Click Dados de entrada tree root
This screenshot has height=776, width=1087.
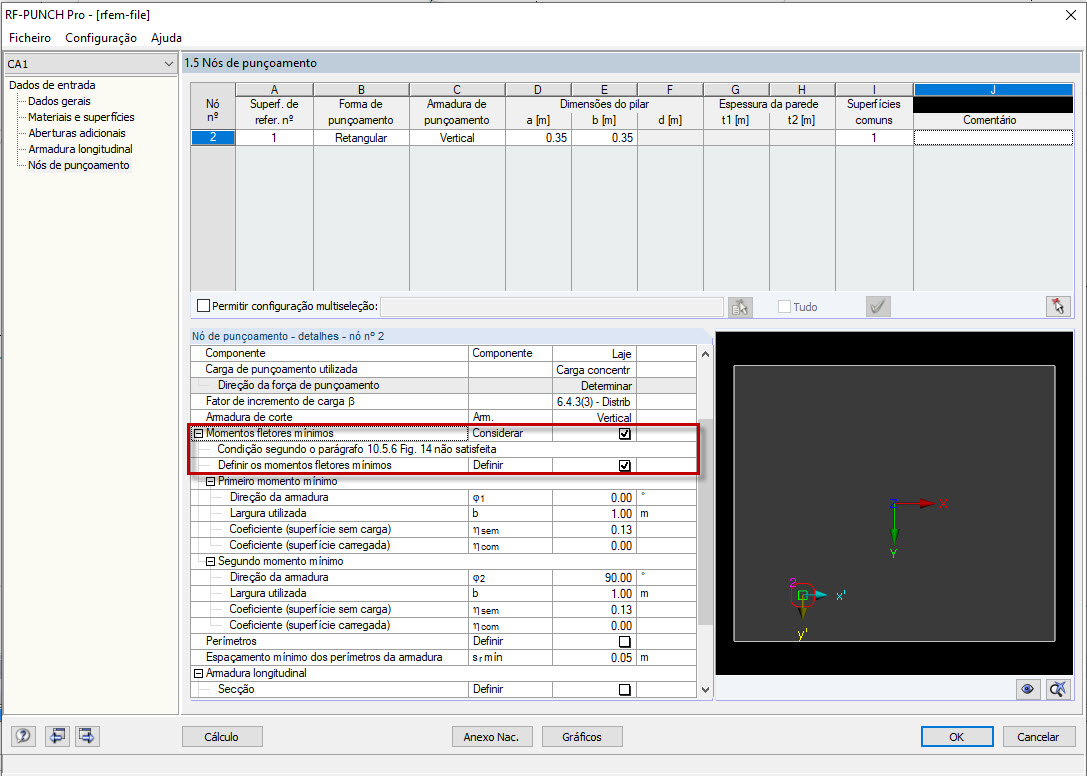pyautogui.click(x=52, y=85)
